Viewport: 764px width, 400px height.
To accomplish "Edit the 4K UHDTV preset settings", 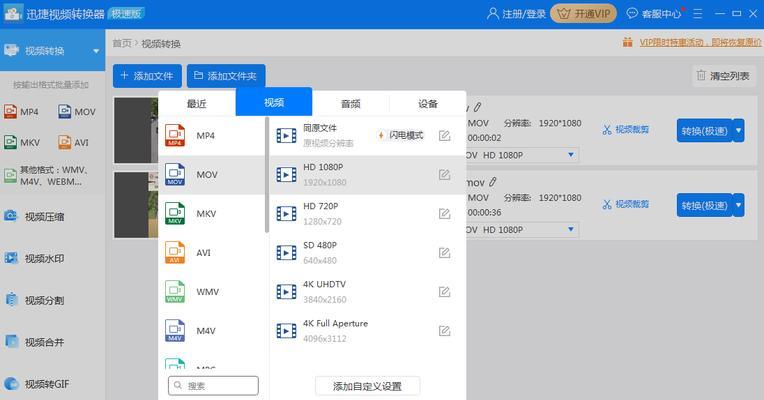I will click(444, 291).
